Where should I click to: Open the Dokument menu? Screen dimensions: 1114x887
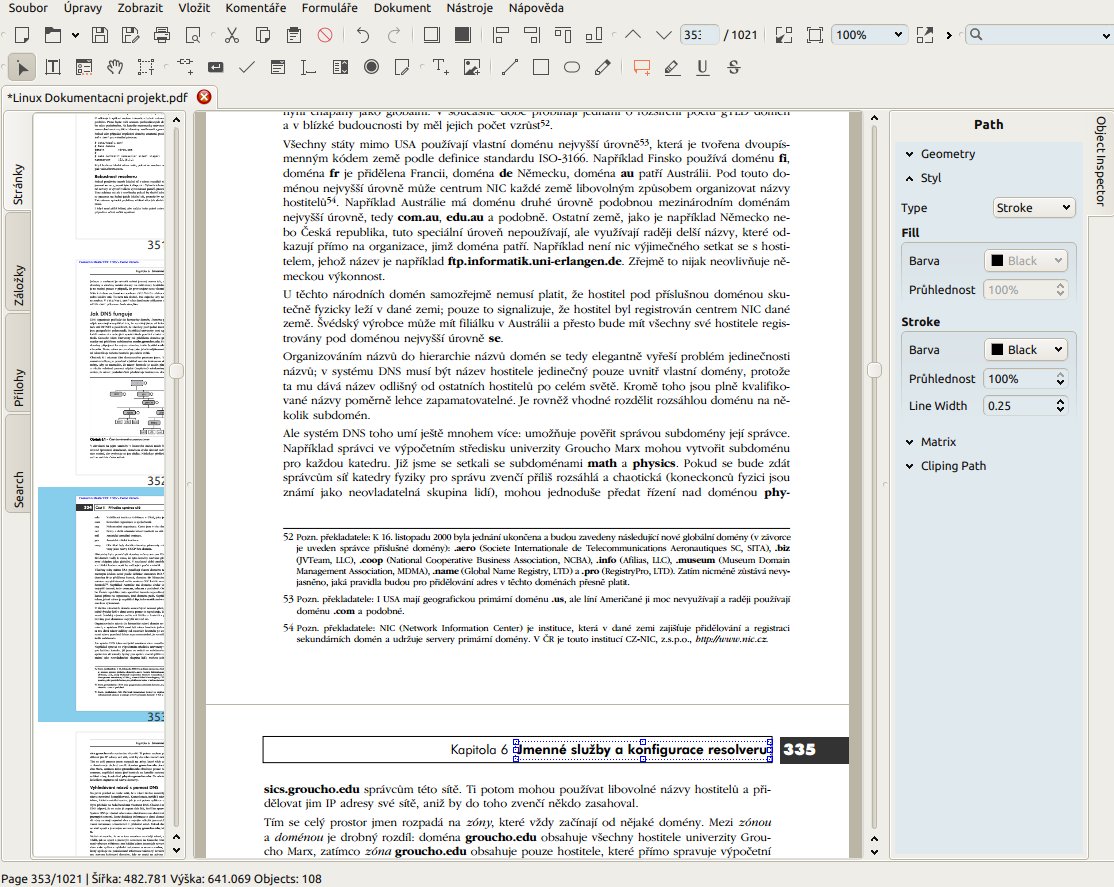point(402,8)
